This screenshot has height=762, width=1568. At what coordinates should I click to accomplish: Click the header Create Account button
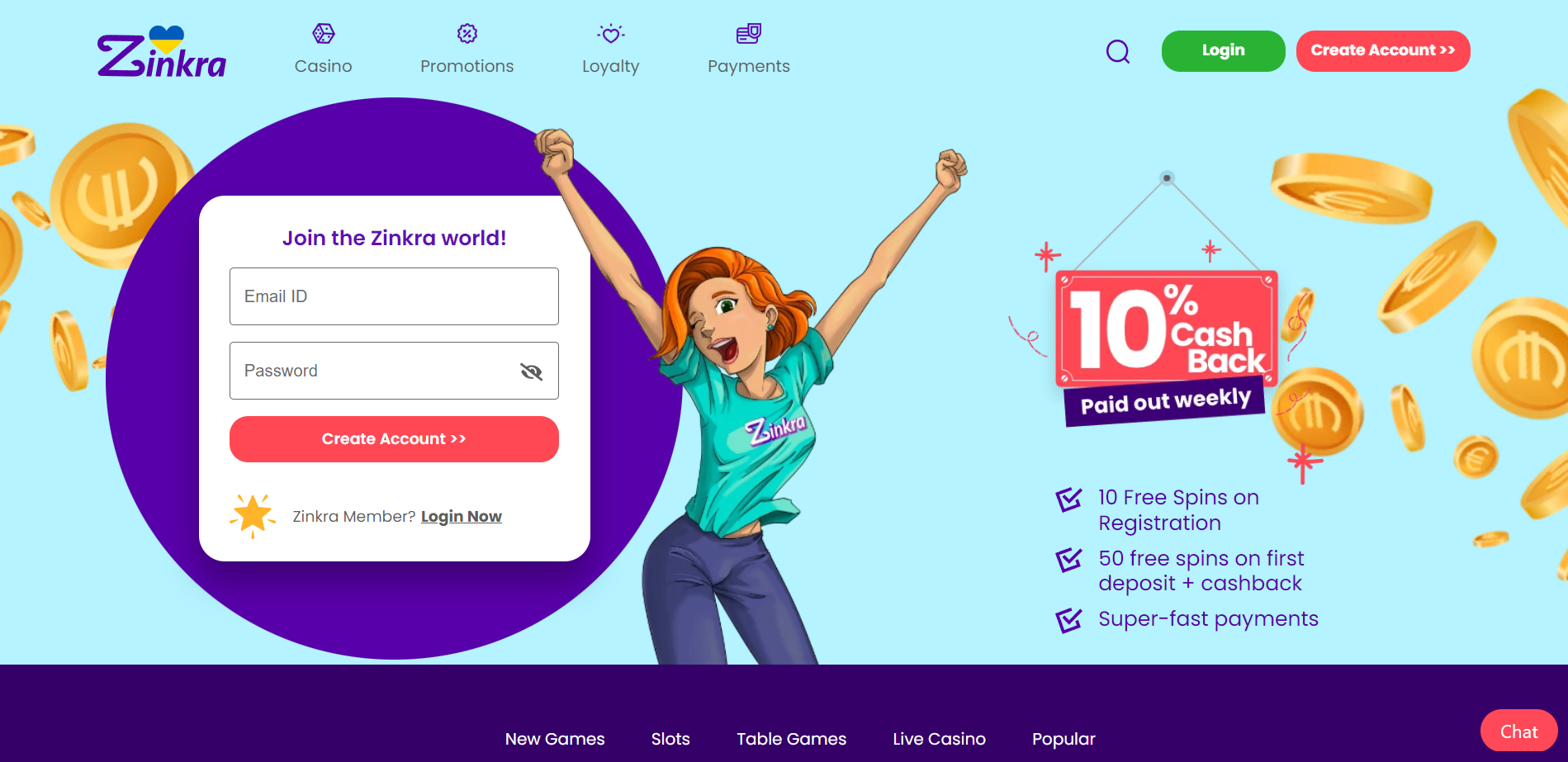pos(1383,51)
